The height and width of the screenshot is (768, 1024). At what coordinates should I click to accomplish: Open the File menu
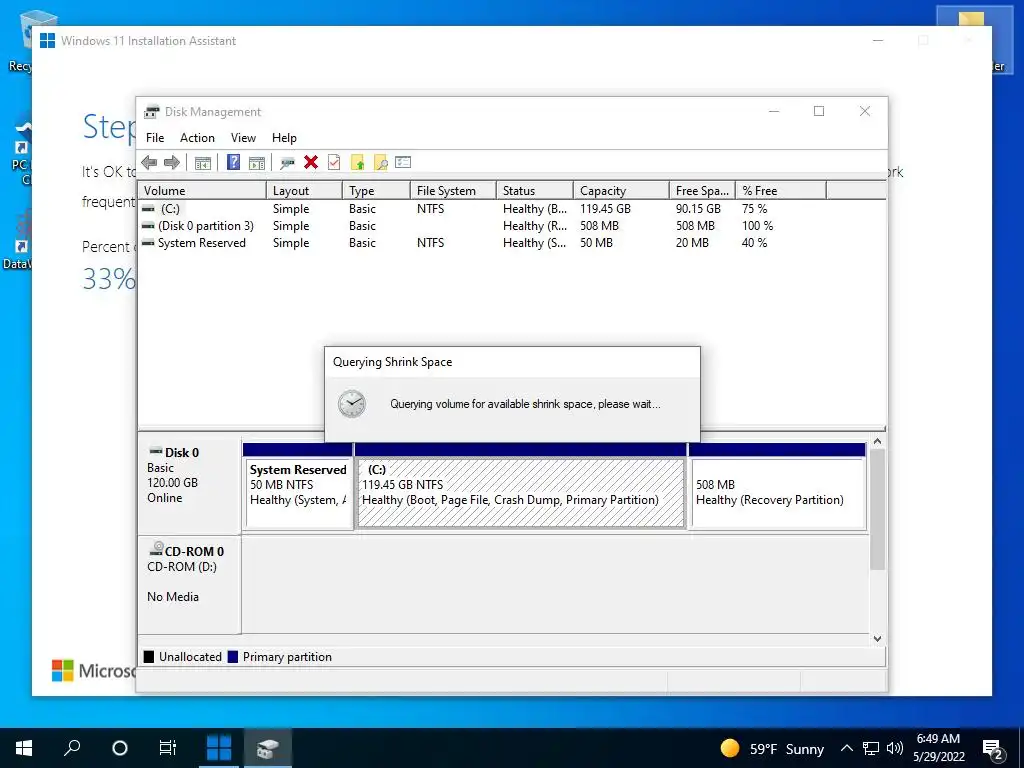click(x=155, y=138)
